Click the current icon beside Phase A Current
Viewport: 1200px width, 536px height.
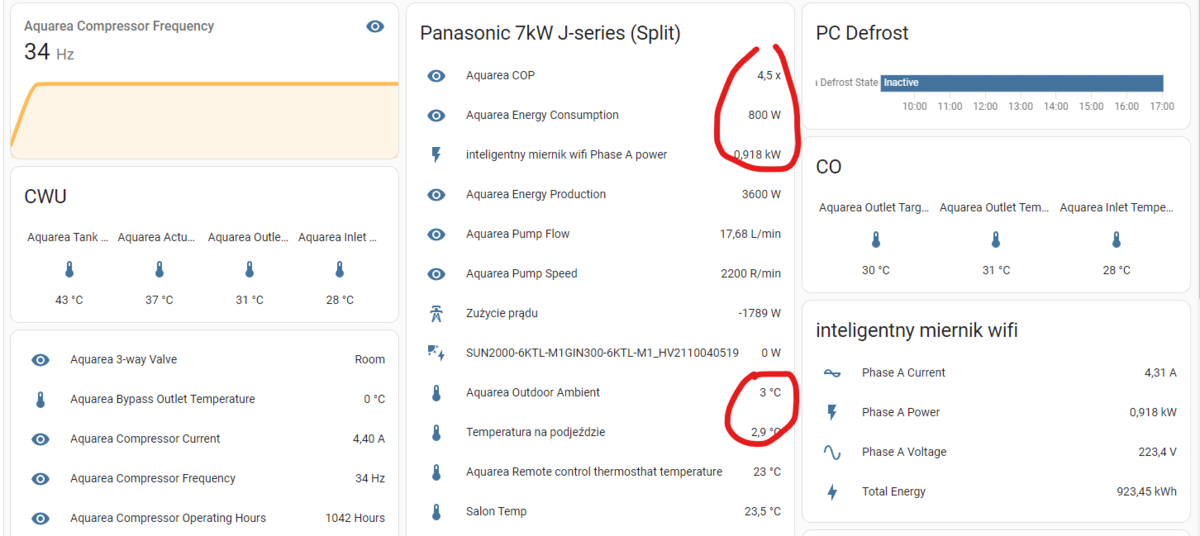[832, 373]
